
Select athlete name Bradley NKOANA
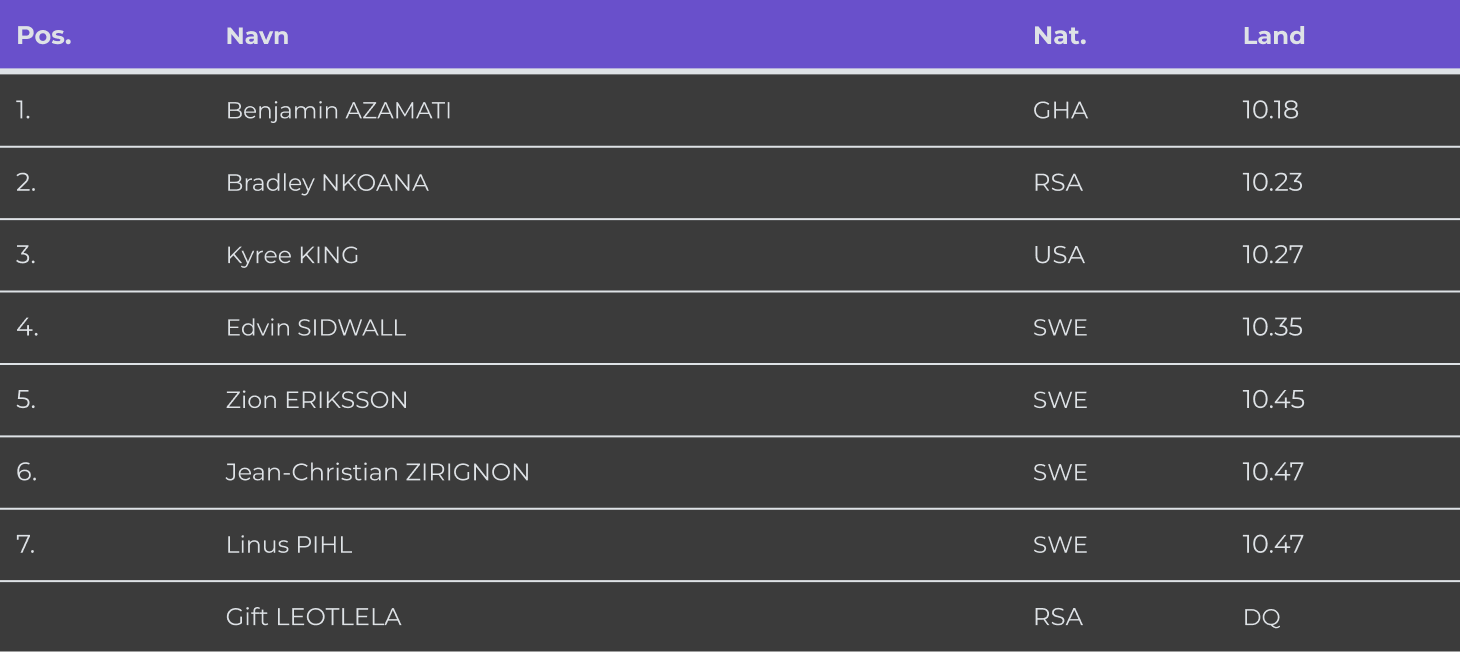coord(327,183)
